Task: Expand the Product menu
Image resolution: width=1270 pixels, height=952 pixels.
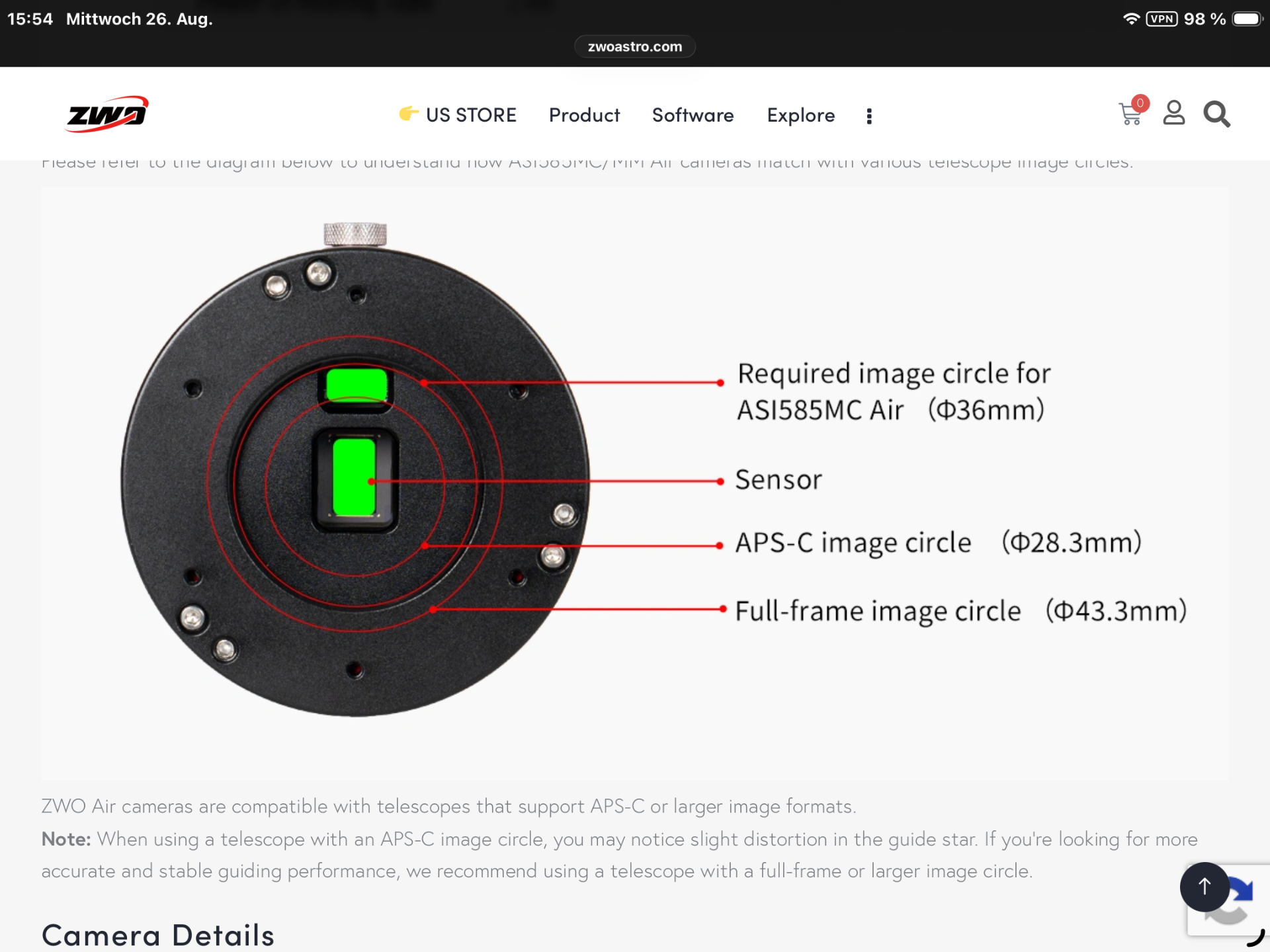Action: tap(584, 115)
